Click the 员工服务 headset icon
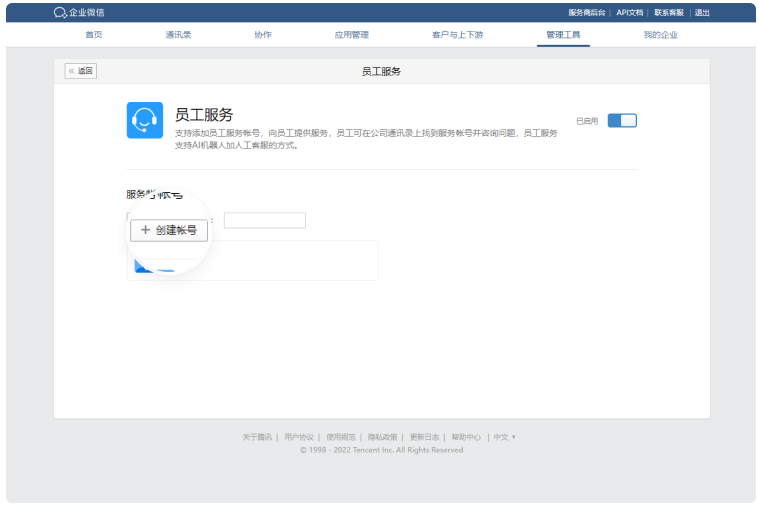 click(x=145, y=120)
